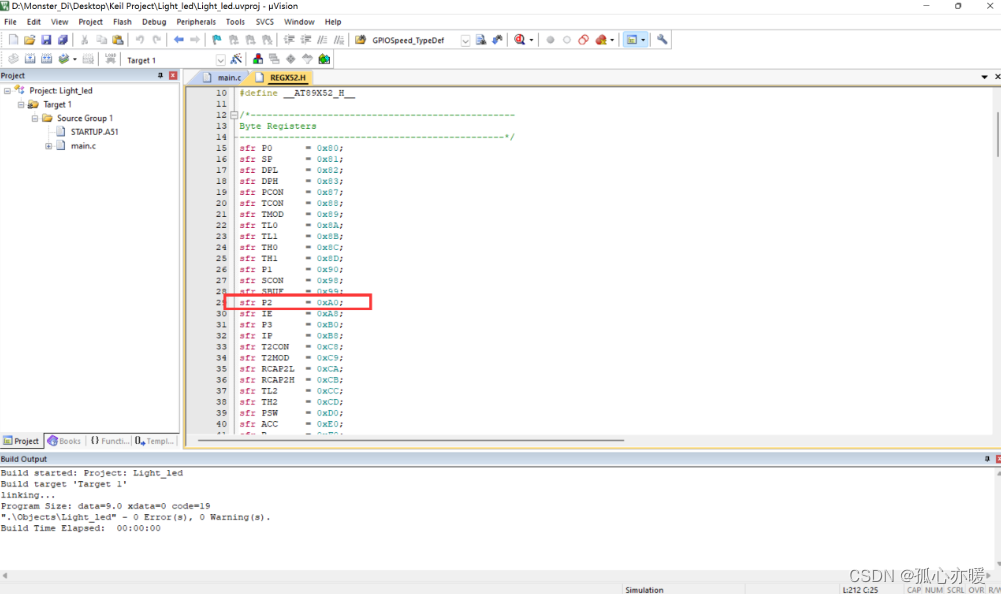Open the Target 1 dropdown

(x=220, y=60)
